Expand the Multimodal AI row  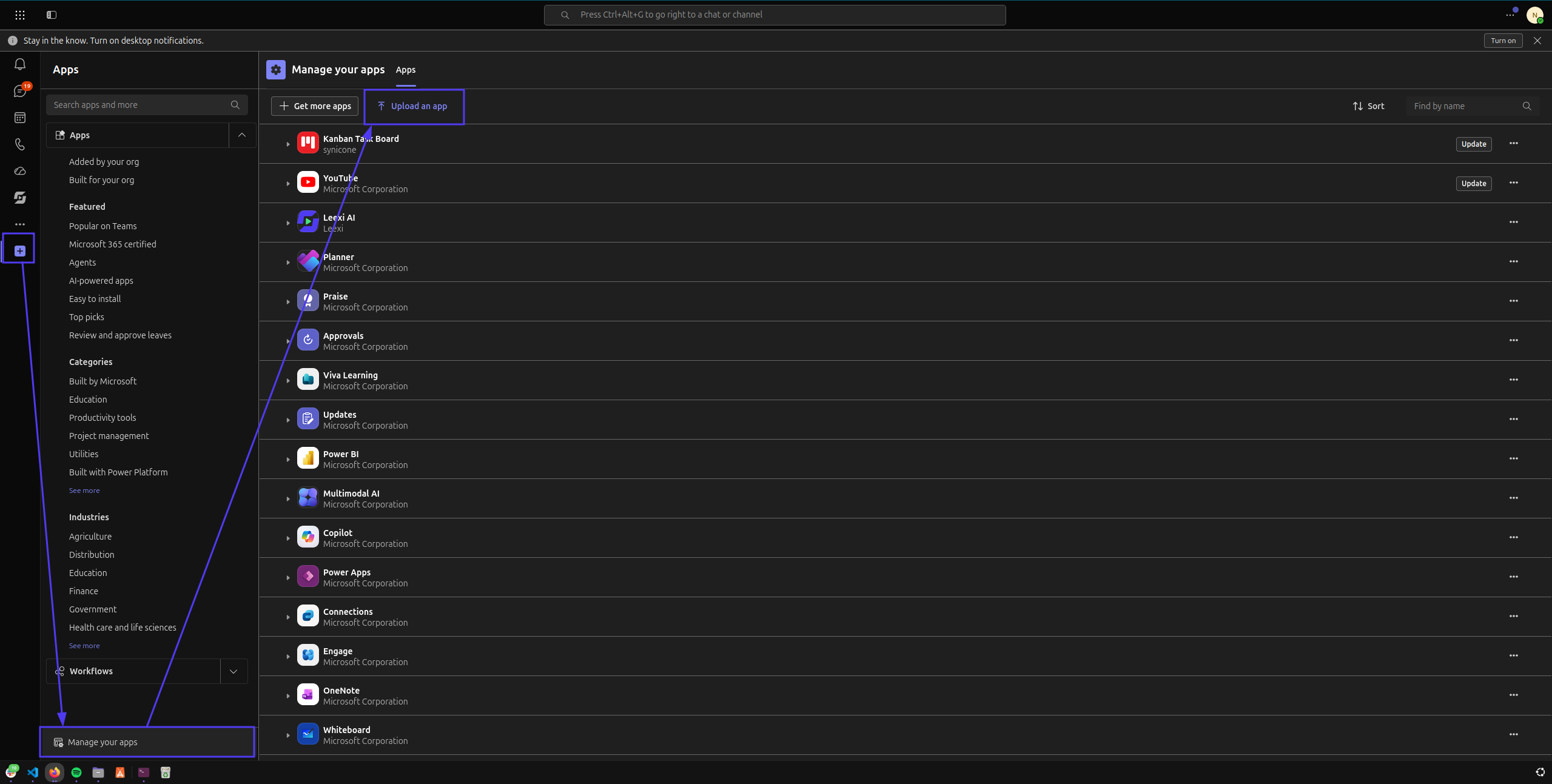(x=288, y=499)
